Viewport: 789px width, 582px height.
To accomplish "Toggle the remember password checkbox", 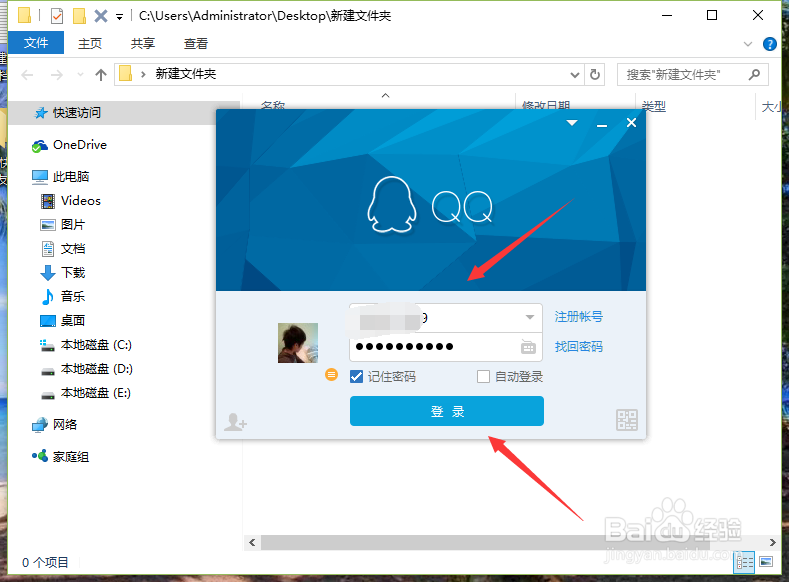I will pos(356,376).
